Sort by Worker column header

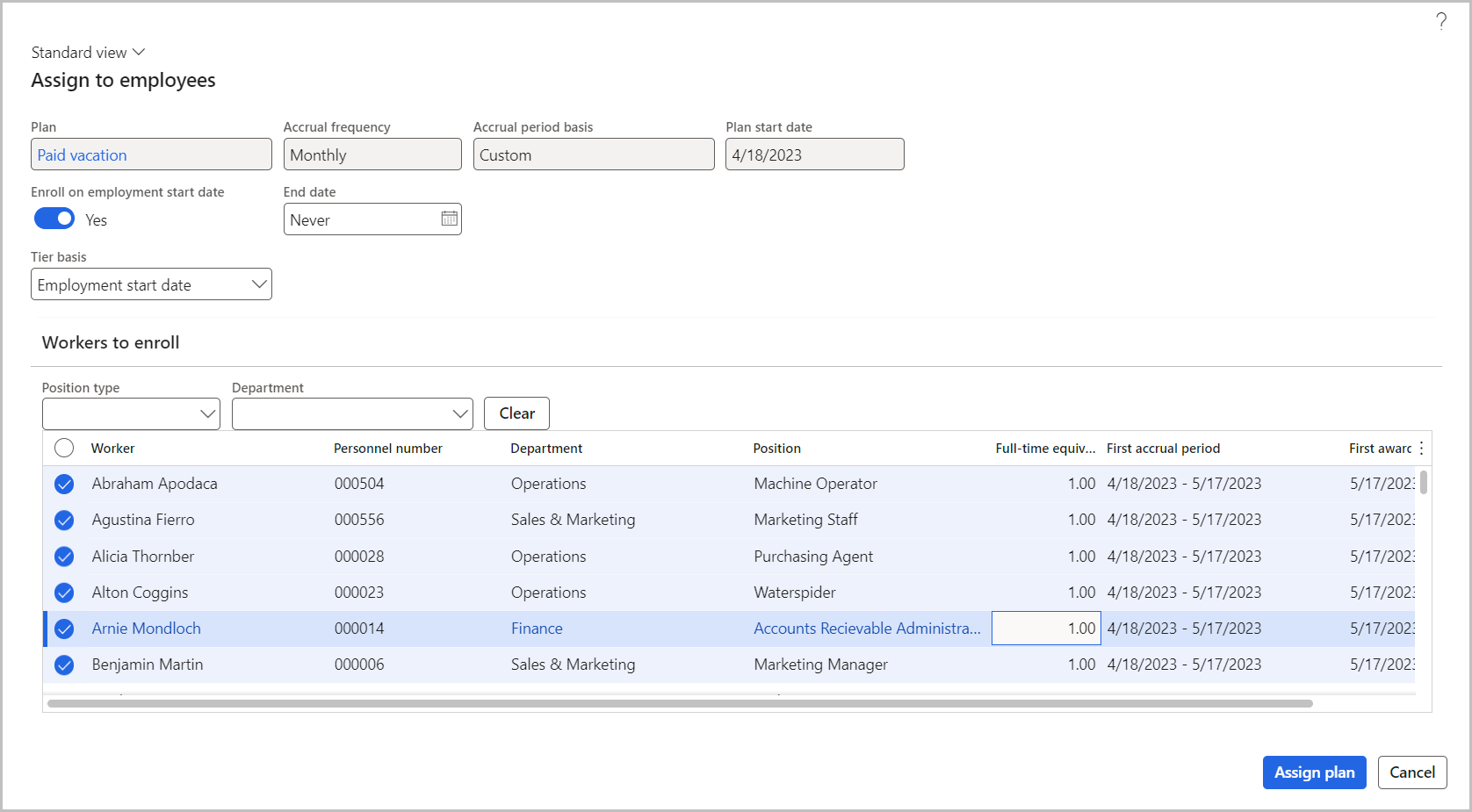113,449
